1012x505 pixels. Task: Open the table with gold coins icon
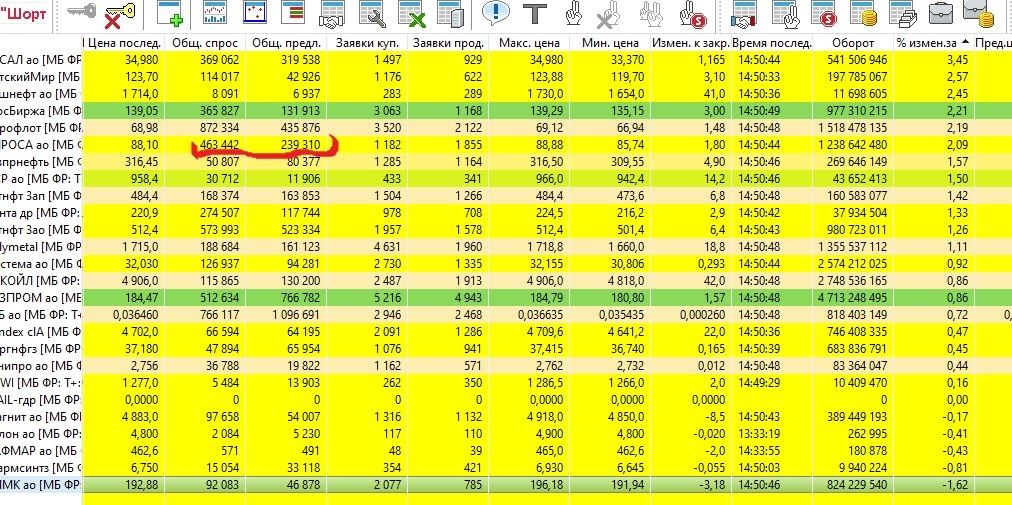pos(864,14)
